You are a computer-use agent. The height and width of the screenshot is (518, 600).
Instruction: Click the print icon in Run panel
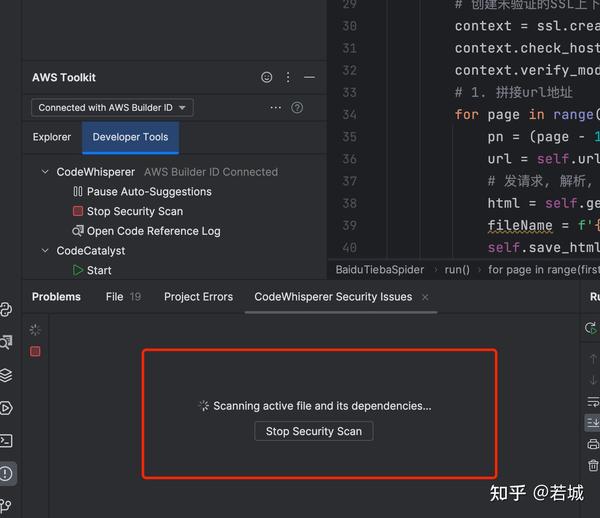point(593,444)
